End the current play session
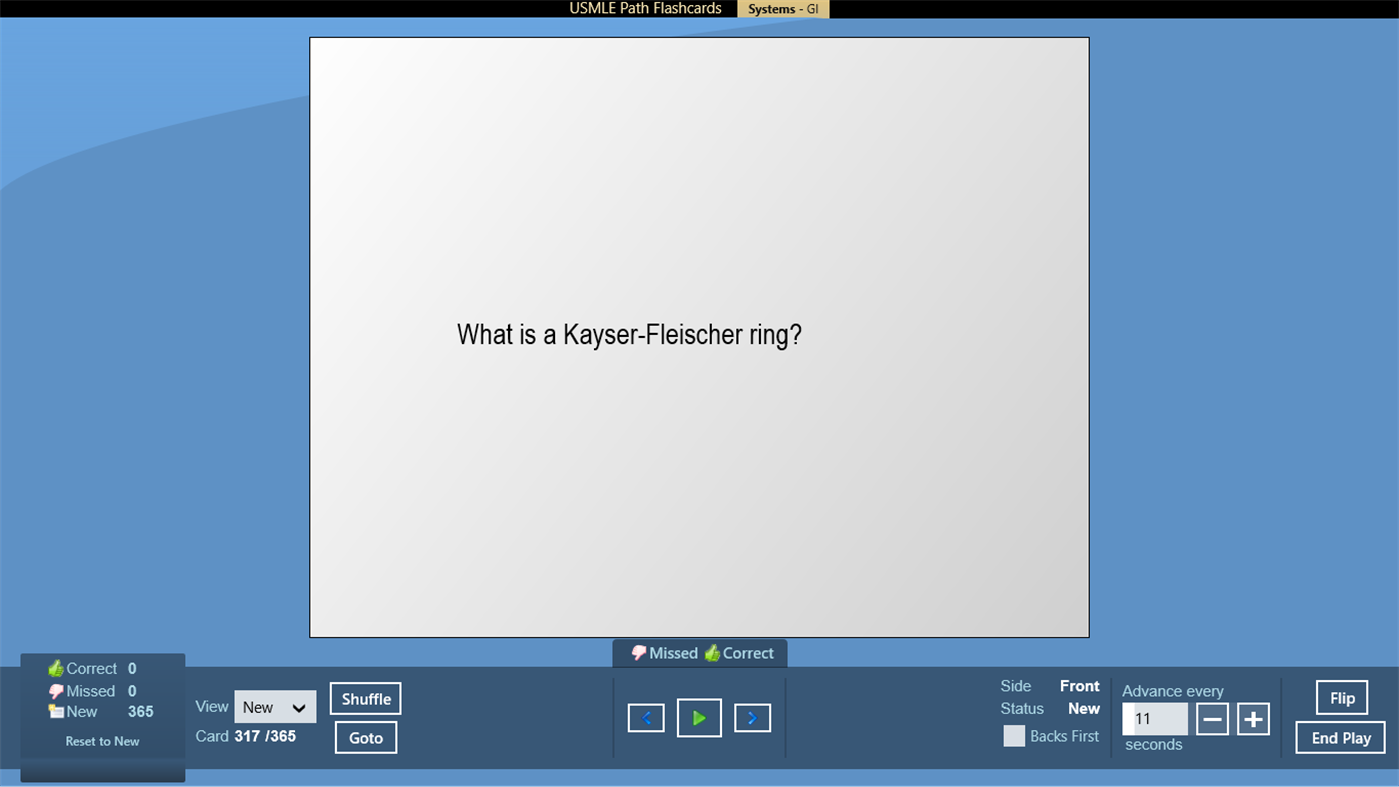Viewport: 1399px width, 787px height. click(1340, 737)
